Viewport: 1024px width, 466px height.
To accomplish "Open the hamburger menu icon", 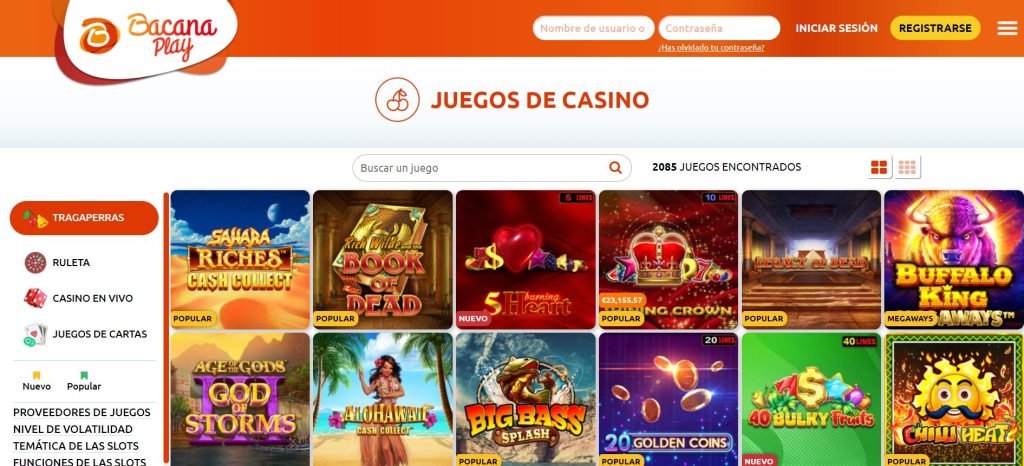I will point(1007,28).
